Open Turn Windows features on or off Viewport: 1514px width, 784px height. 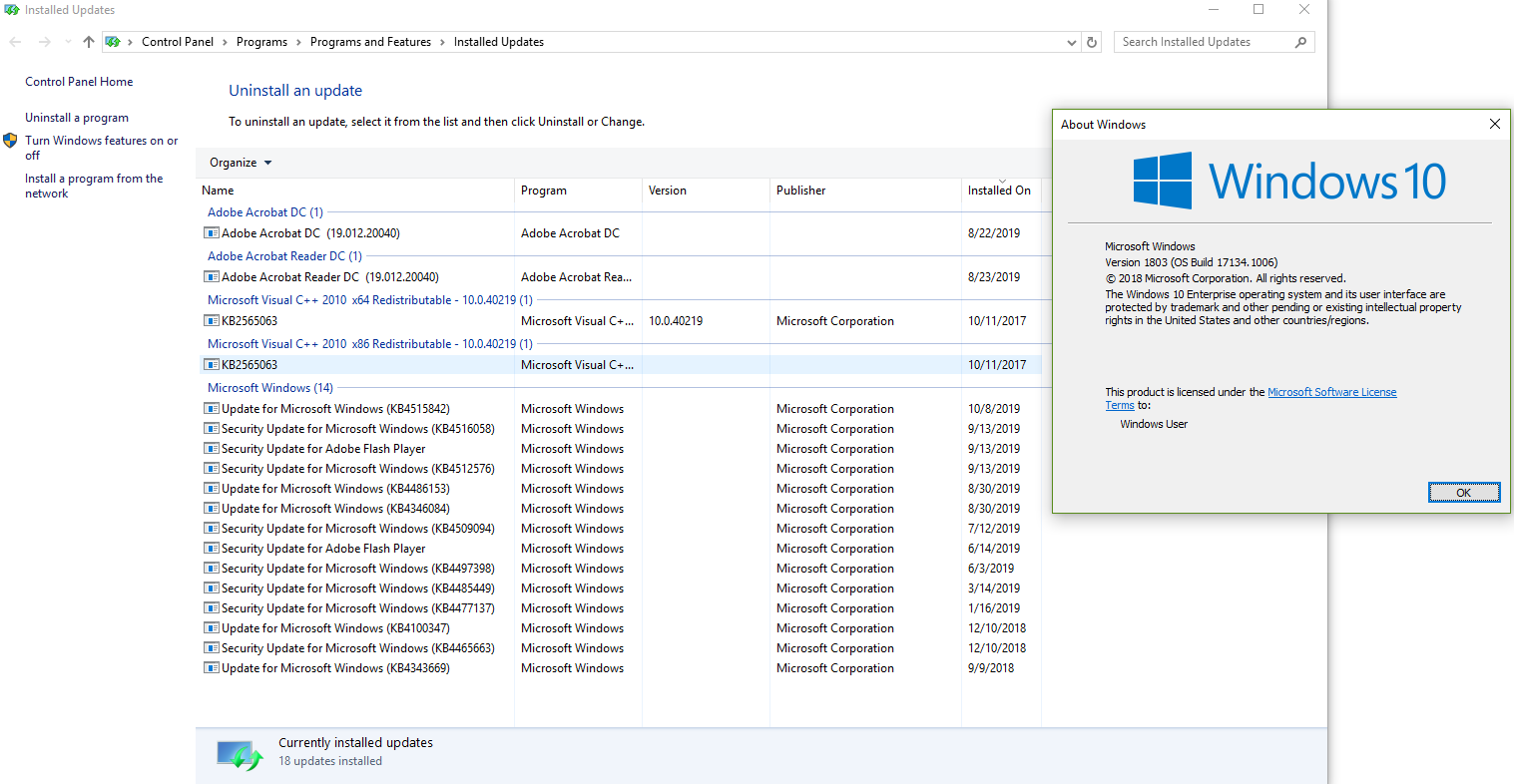point(101,148)
